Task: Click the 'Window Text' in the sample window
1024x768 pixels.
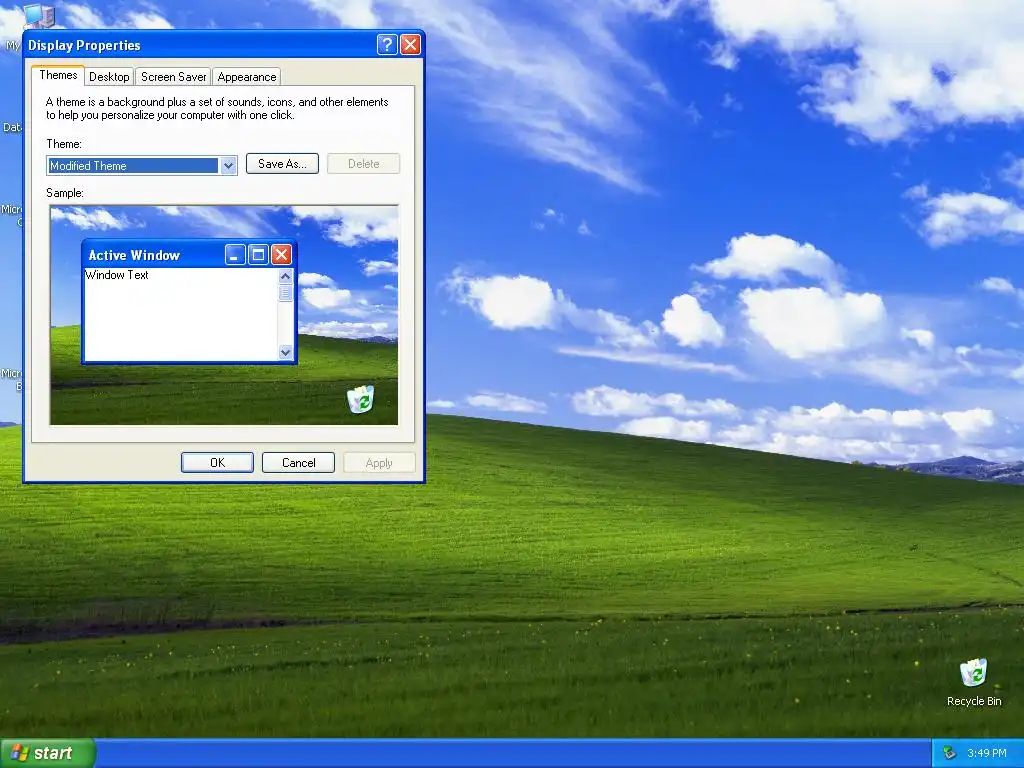Action: [x=117, y=275]
